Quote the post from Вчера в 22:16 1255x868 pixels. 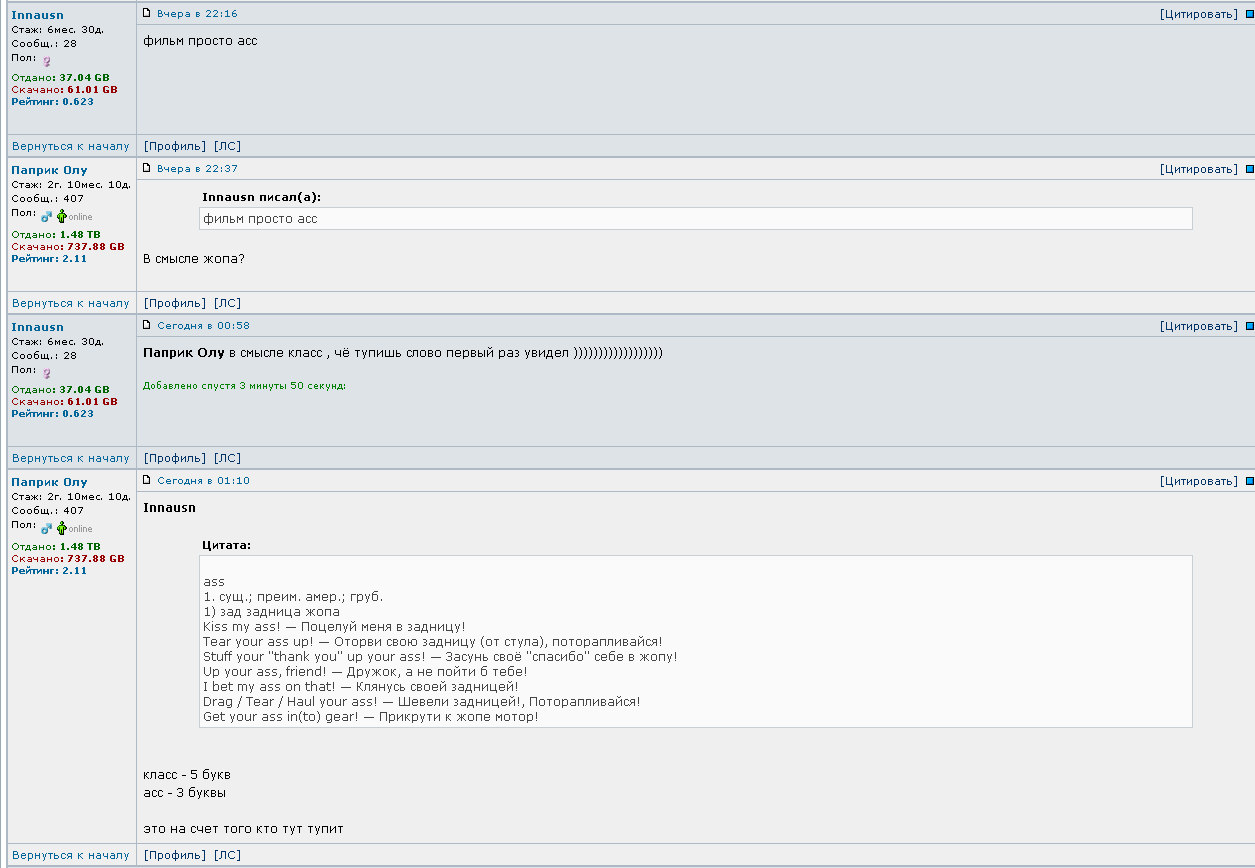(x=1198, y=14)
